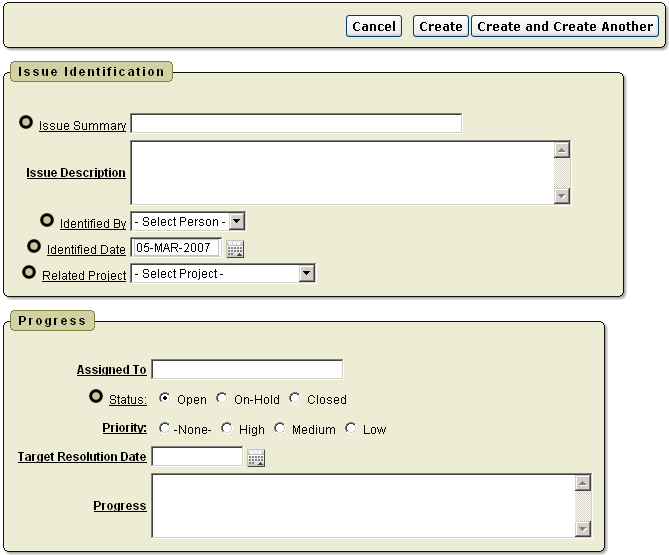Choose High priority radio button
Image resolution: width=669 pixels, height=555 pixels.
[227, 428]
